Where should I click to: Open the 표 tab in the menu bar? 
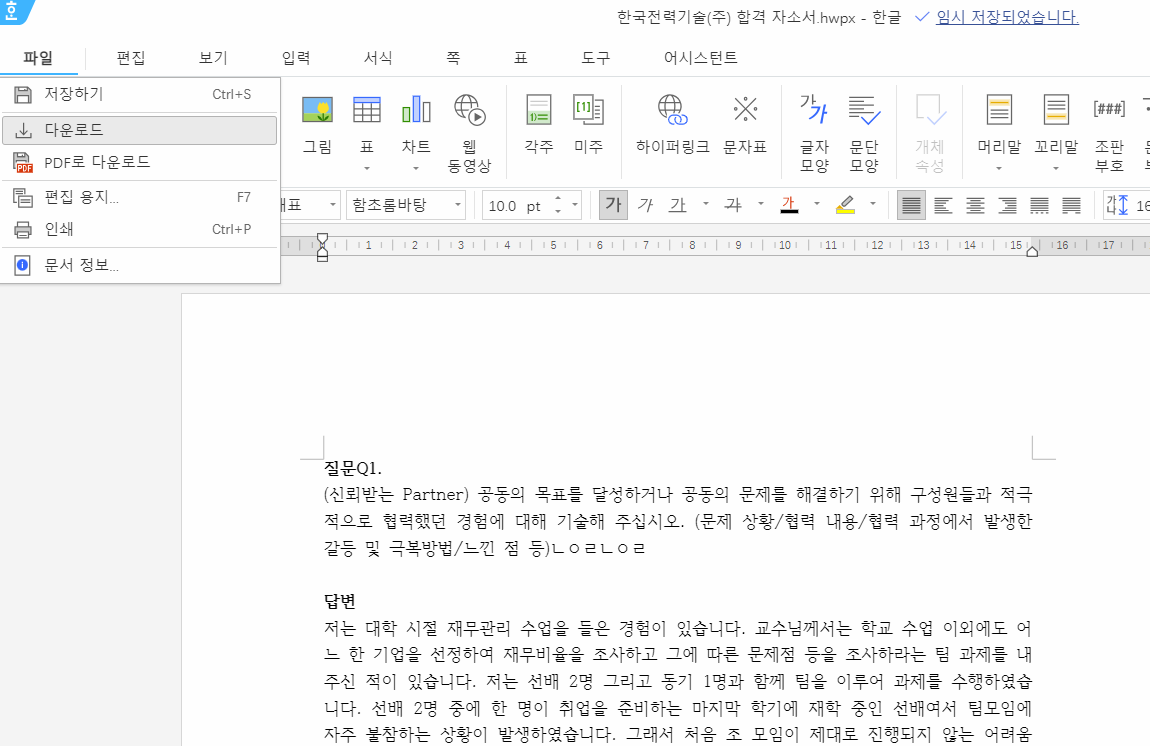[521, 58]
